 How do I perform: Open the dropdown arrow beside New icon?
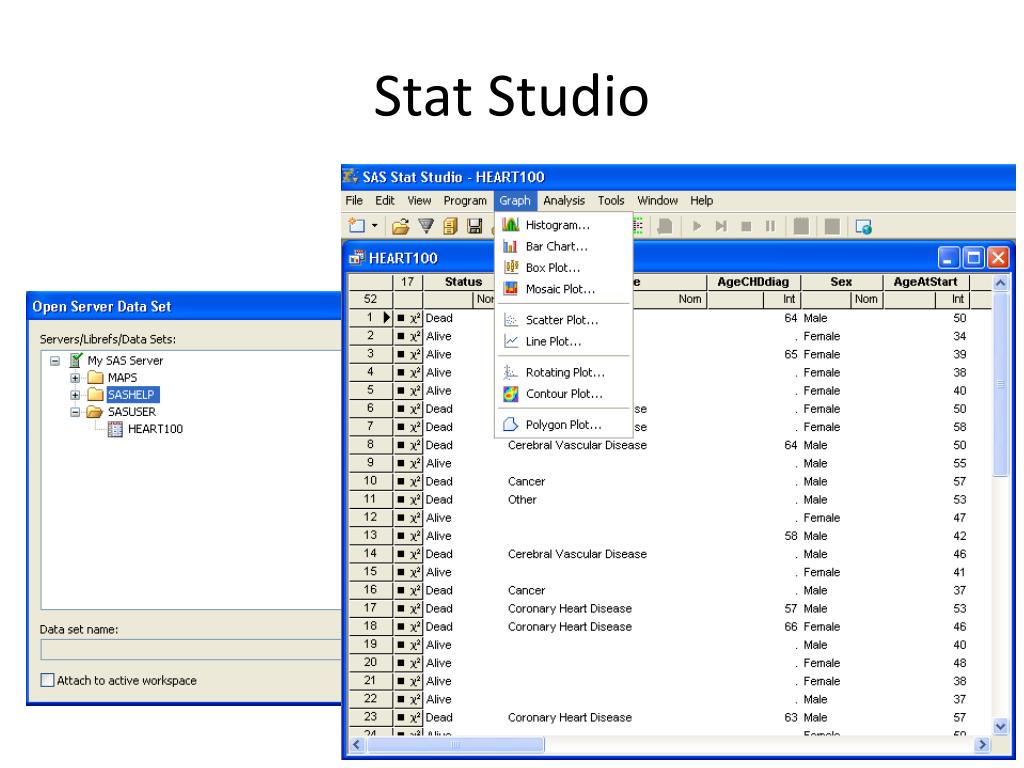[x=374, y=226]
